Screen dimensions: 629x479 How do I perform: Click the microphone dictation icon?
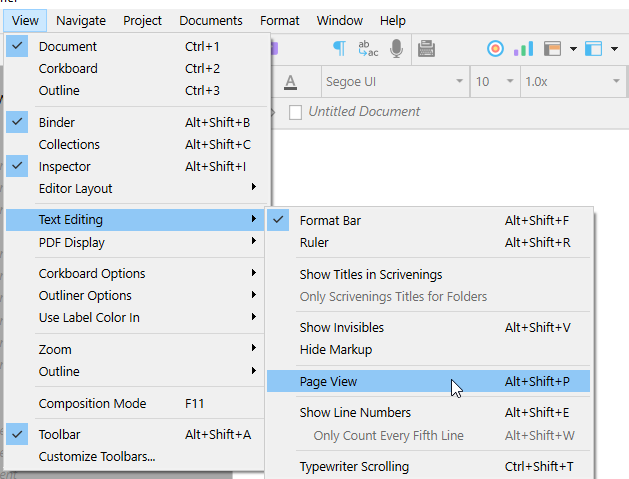396,49
